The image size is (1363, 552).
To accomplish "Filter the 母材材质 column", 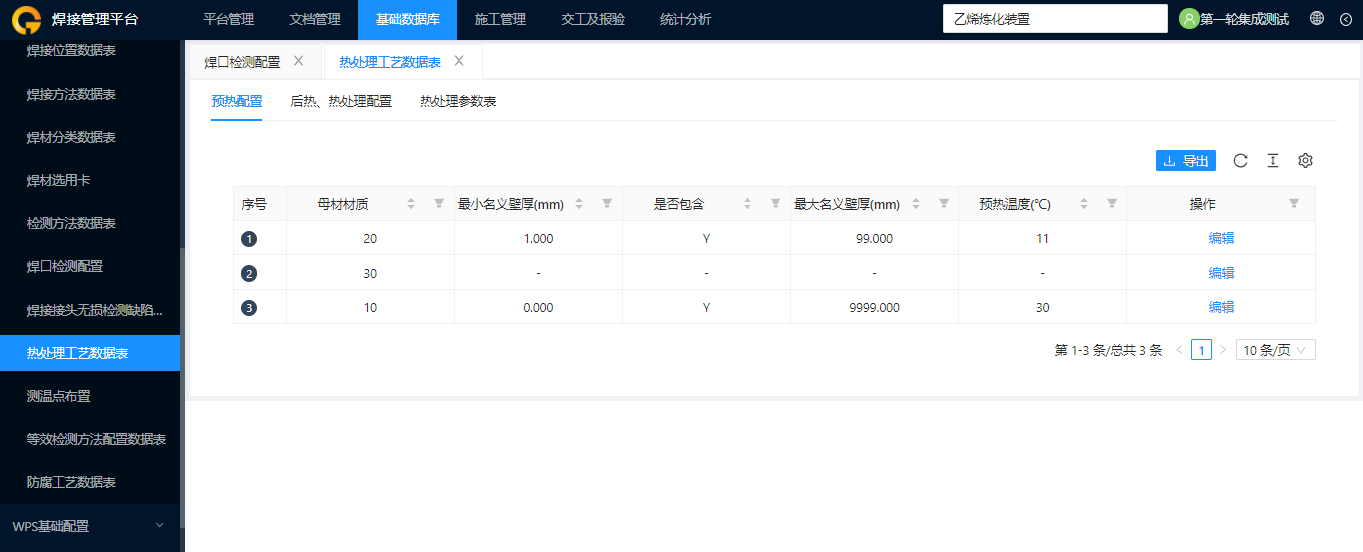I will click(439, 204).
